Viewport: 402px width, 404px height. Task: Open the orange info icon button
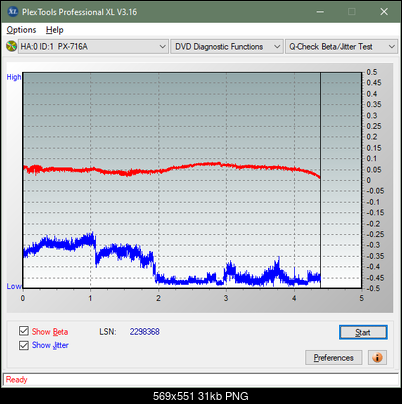tap(377, 357)
